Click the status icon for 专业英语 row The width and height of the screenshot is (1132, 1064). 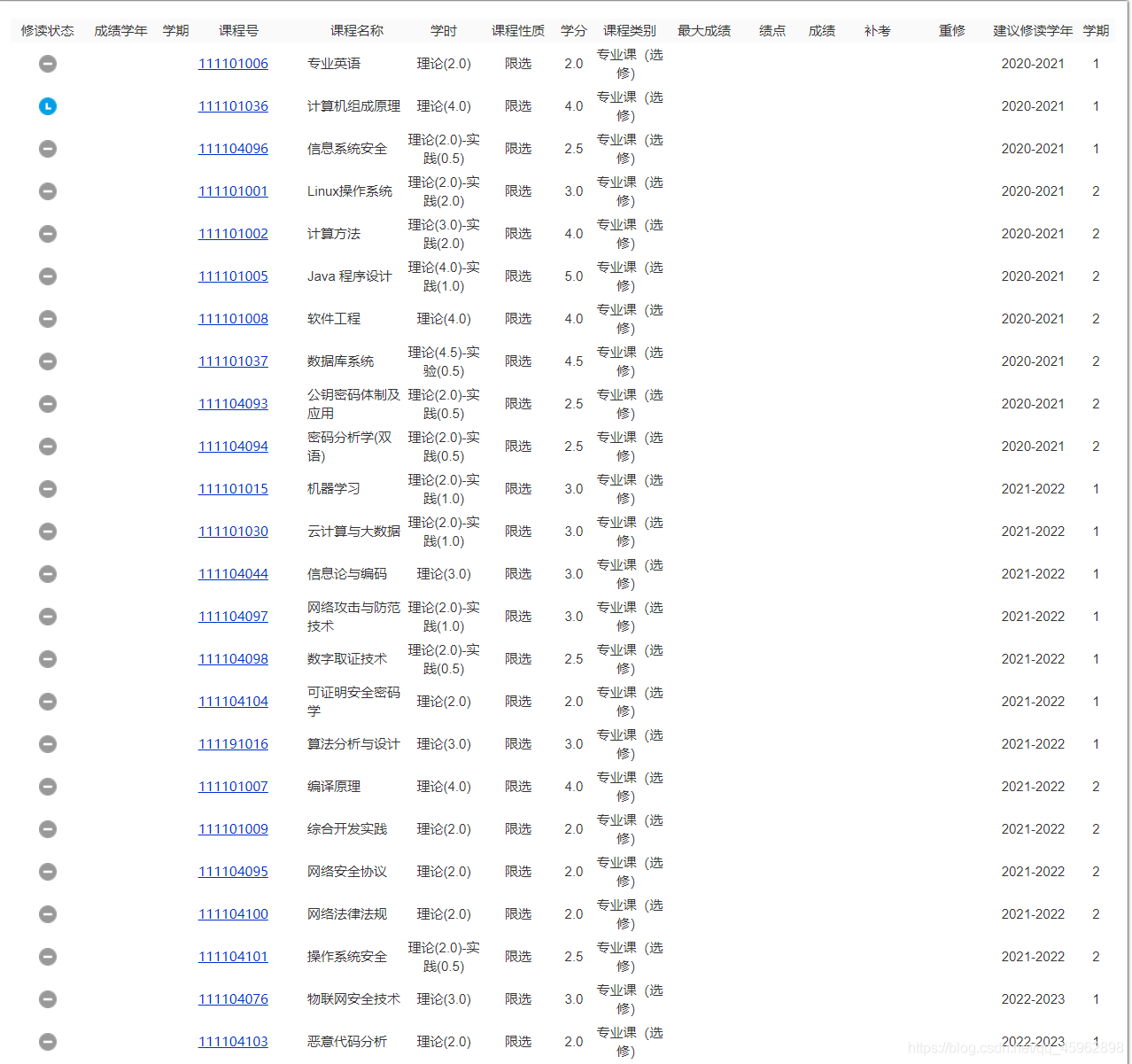click(48, 64)
